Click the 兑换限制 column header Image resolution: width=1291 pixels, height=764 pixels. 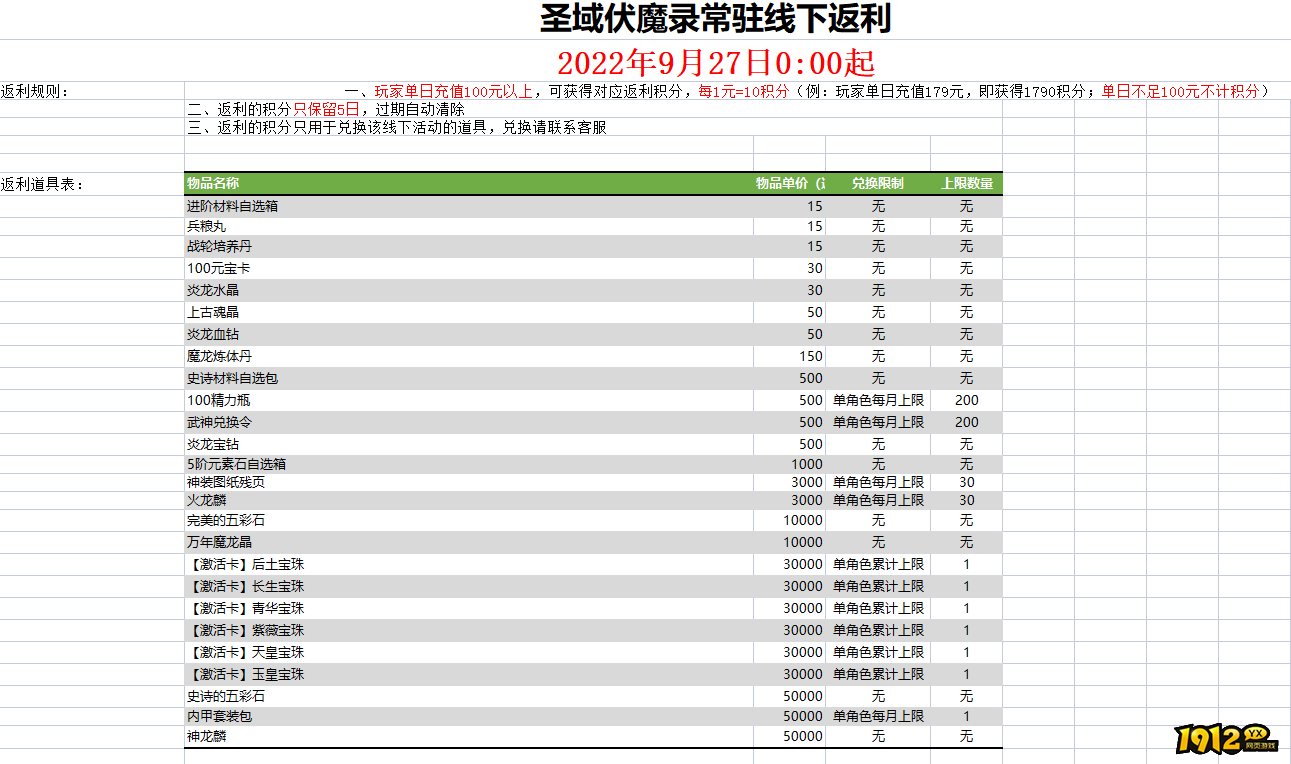(x=878, y=183)
